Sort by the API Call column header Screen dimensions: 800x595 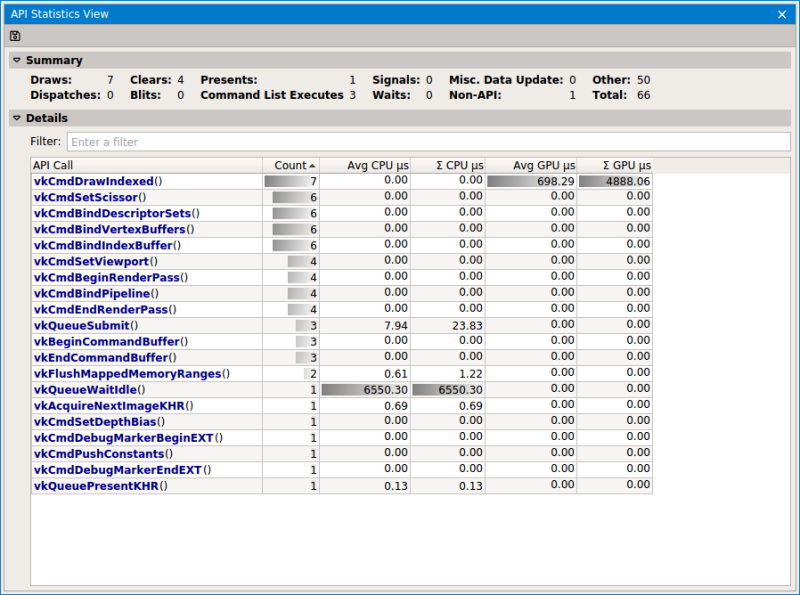[x=146, y=165]
